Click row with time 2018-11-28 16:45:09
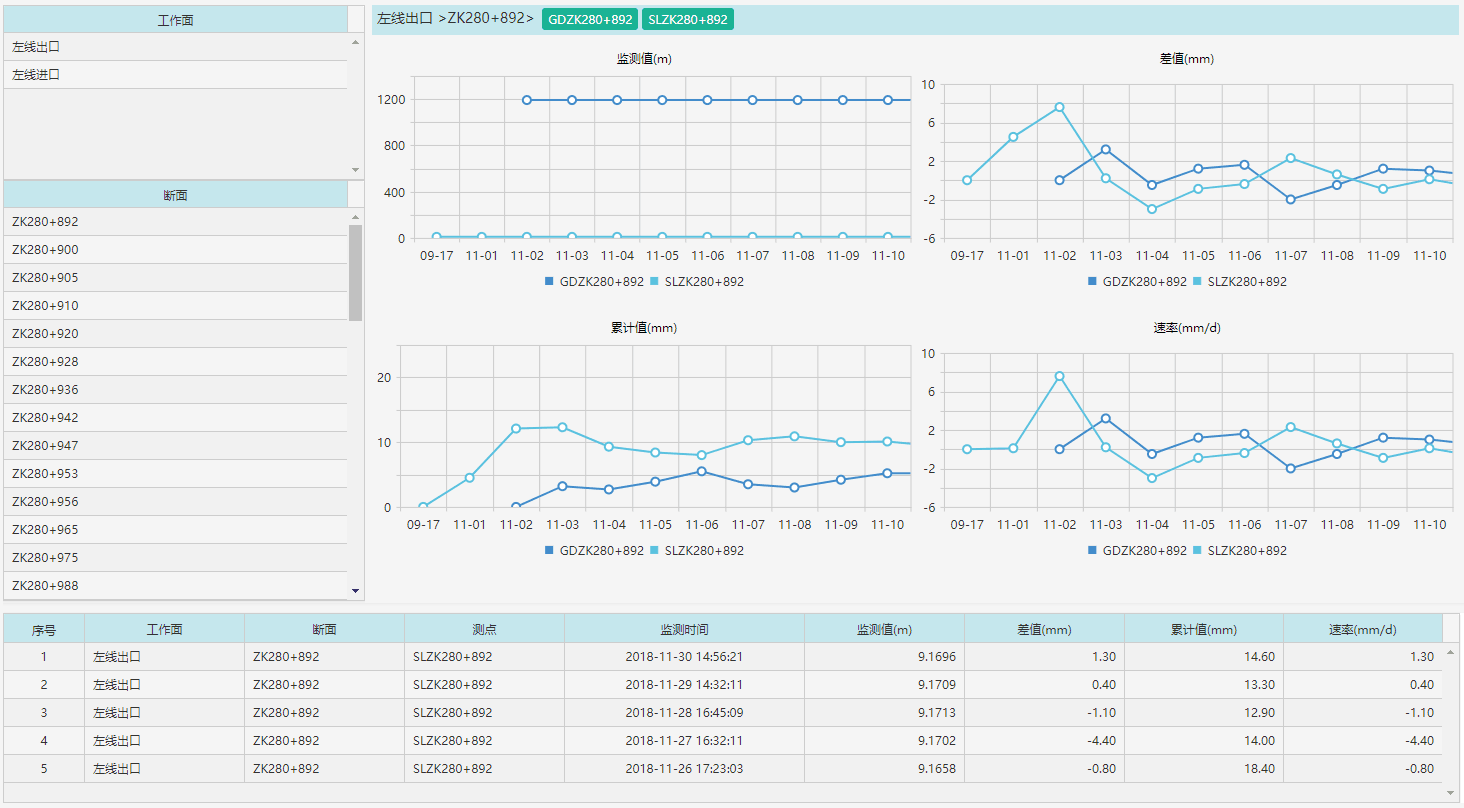The height and width of the screenshot is (808, 1464). tap(723, 713)
